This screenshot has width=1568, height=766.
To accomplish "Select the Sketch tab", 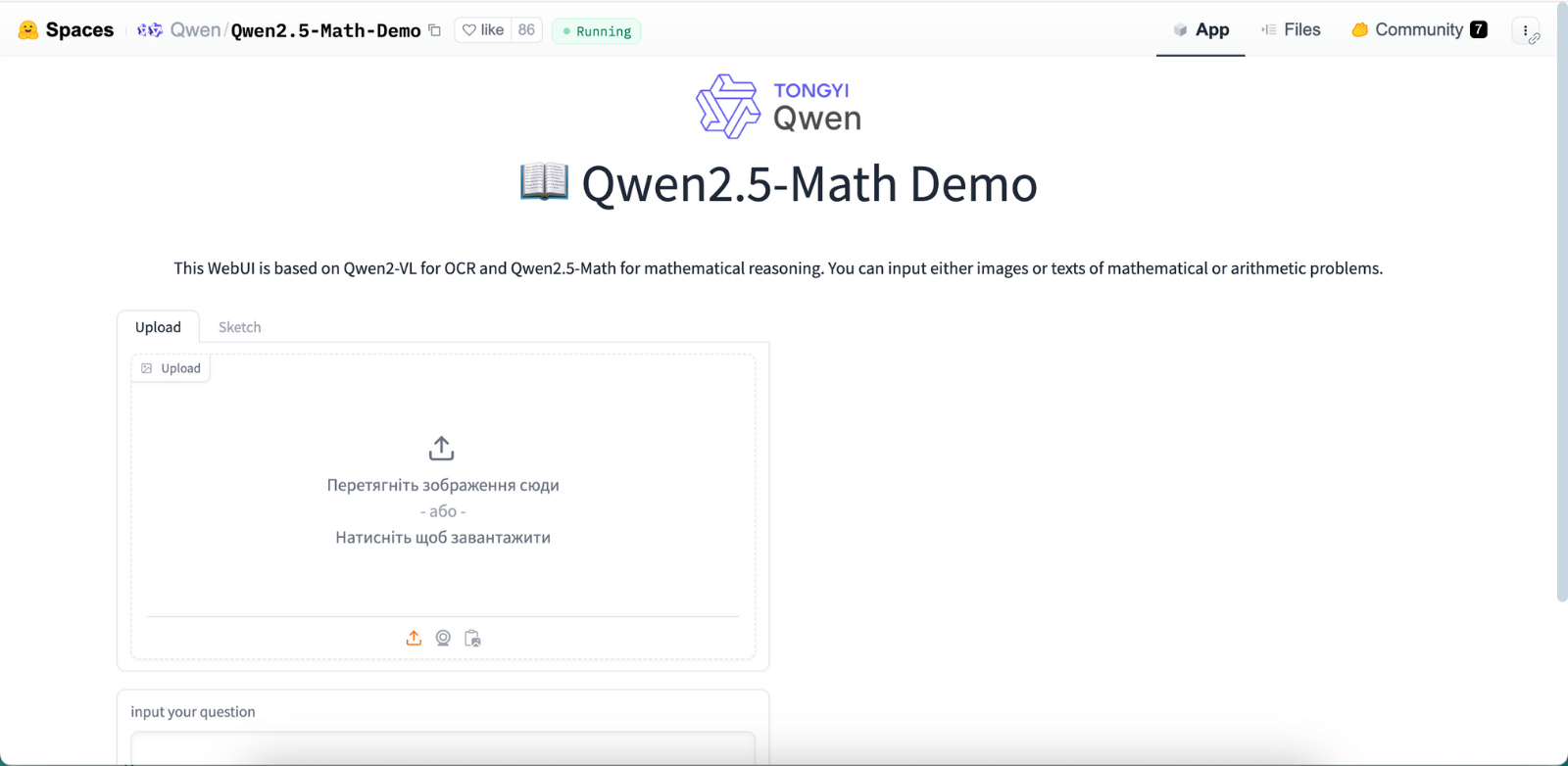I will [x=239, y=327].
